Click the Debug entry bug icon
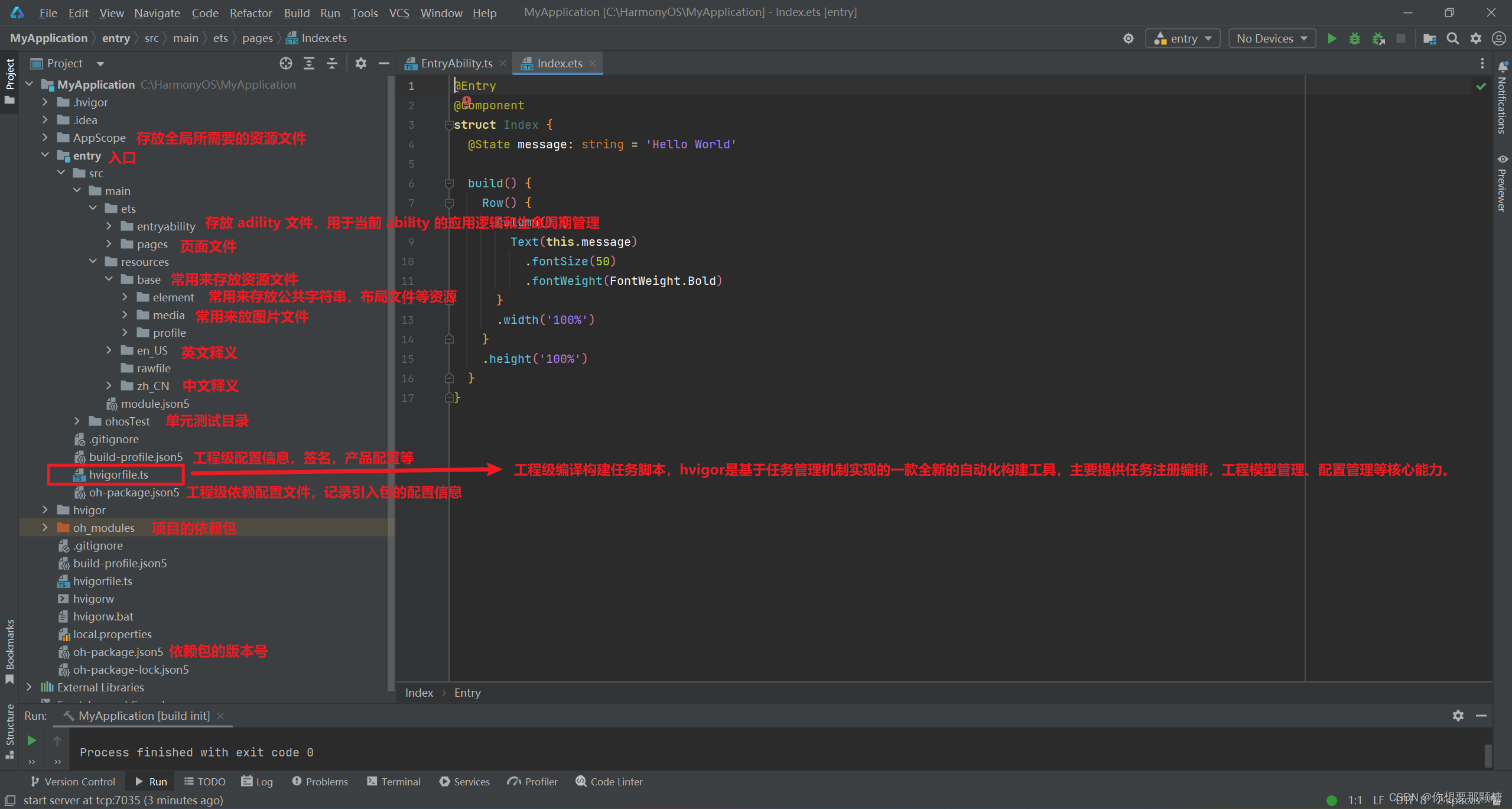The image size is (1512, 809). [x=1354, y=38]
